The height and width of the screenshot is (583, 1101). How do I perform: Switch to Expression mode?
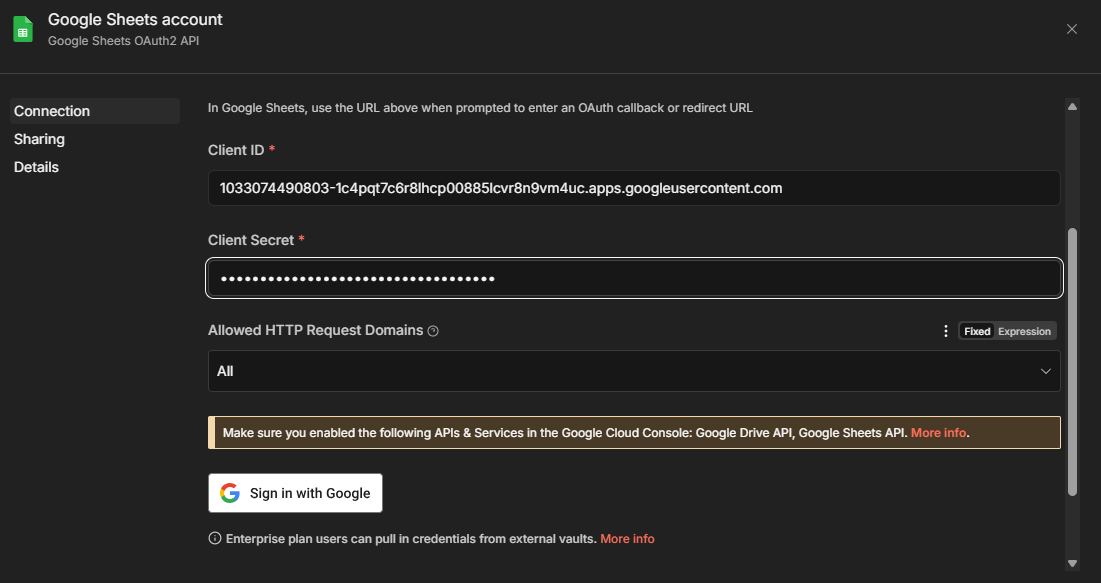point(1024,332)
